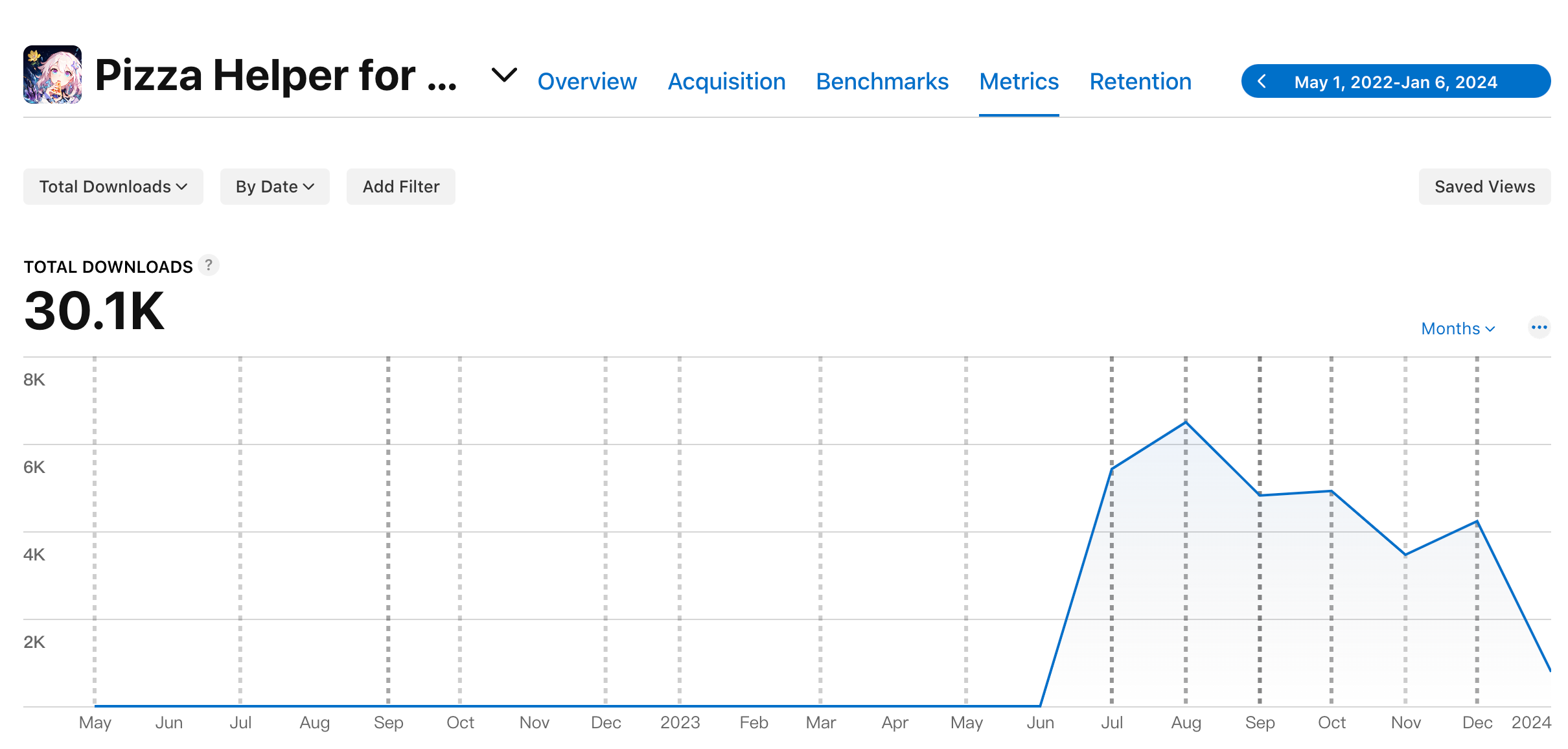This screenshot has height=749, width=1568.
Task: Click the 30.1K total downloads value
Action: pos(95,311)
